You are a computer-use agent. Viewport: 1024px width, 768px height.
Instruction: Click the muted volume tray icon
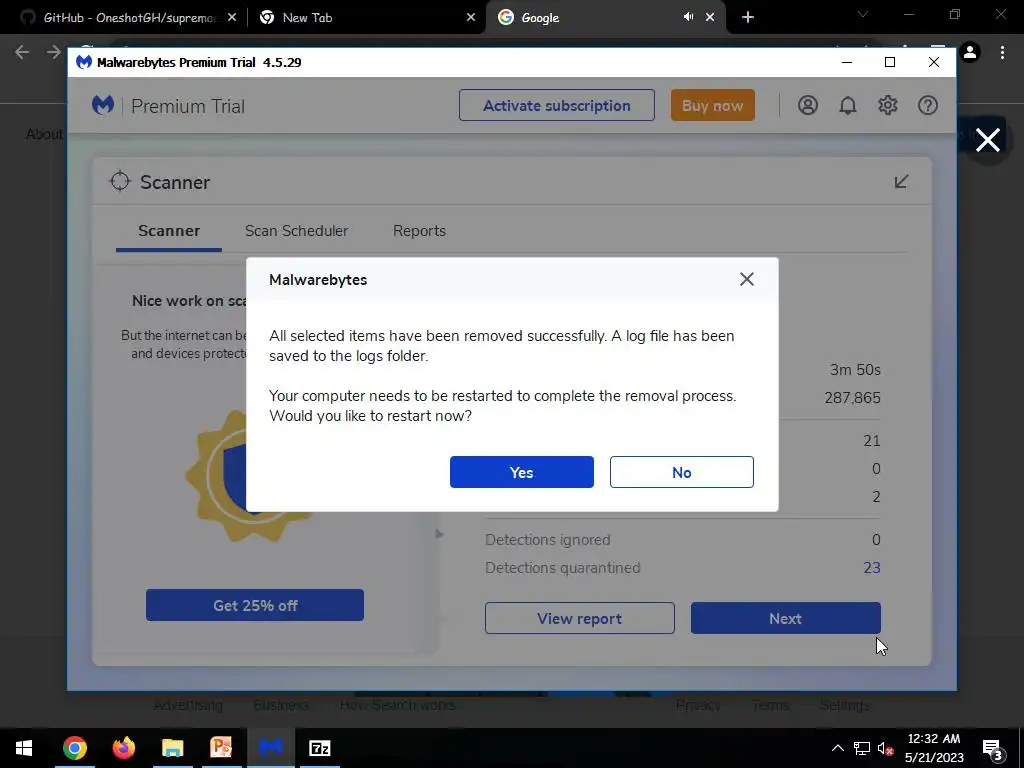886,748
